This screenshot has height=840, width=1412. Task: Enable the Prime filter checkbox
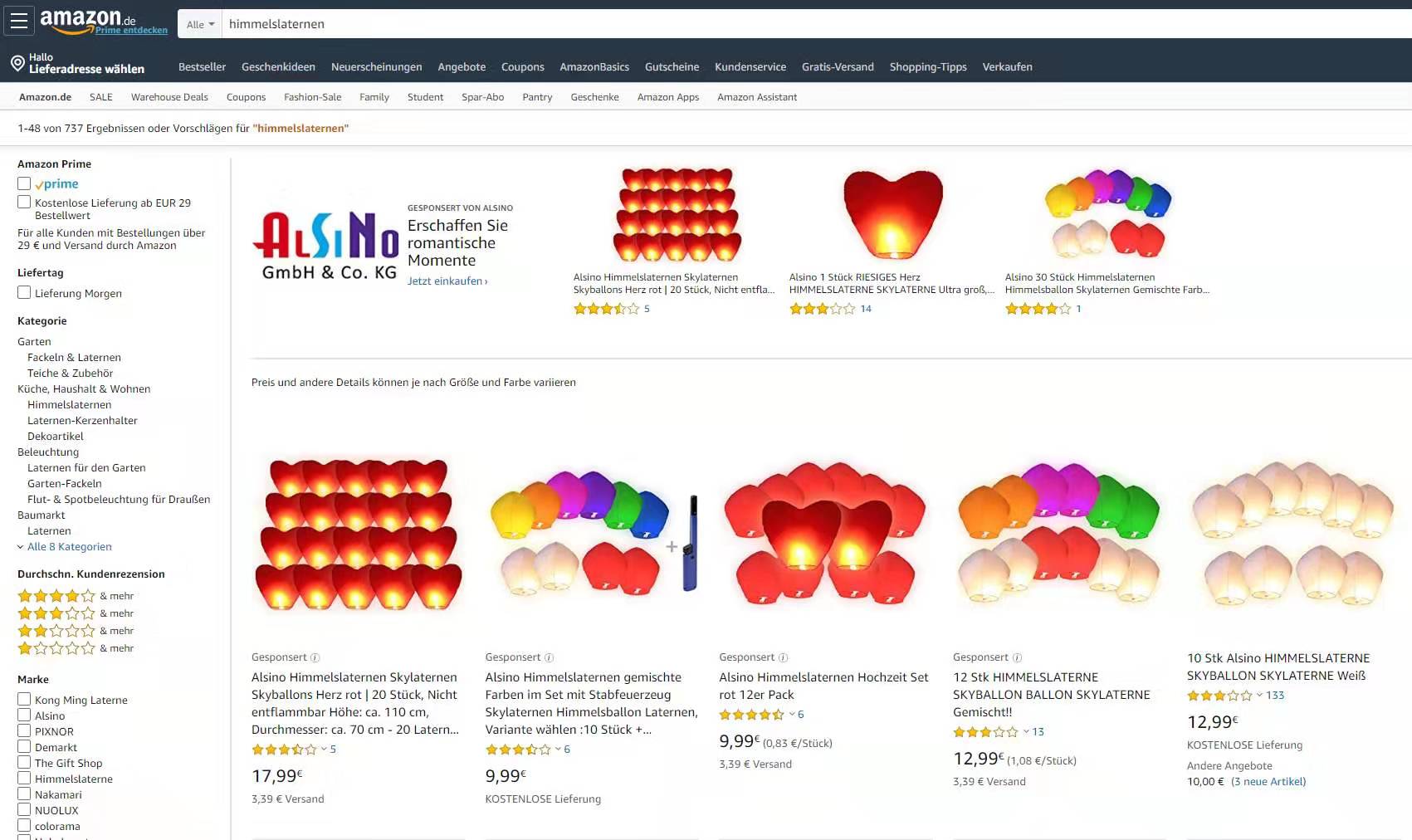(24, 183)
